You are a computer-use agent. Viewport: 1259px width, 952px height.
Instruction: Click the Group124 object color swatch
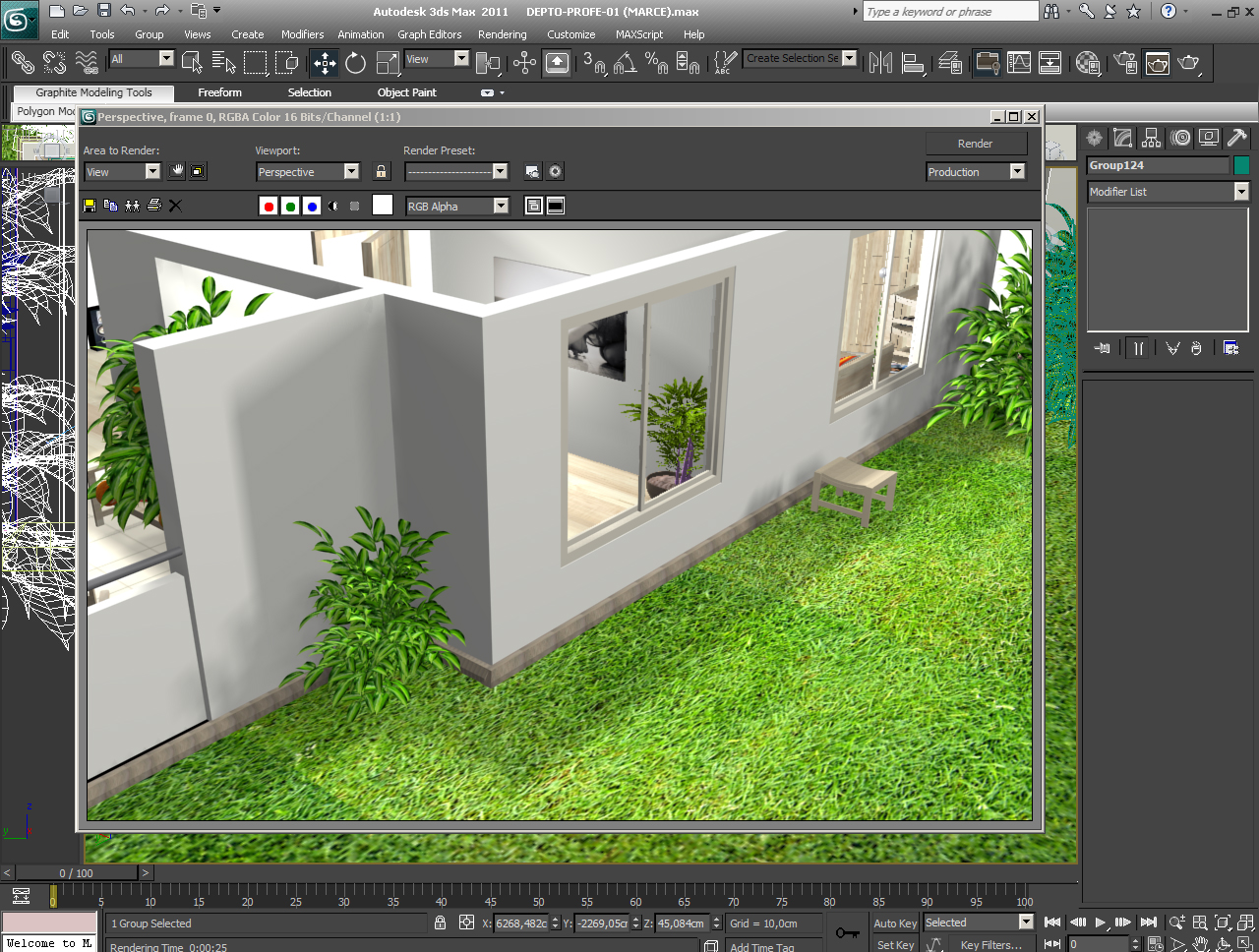1241,165
